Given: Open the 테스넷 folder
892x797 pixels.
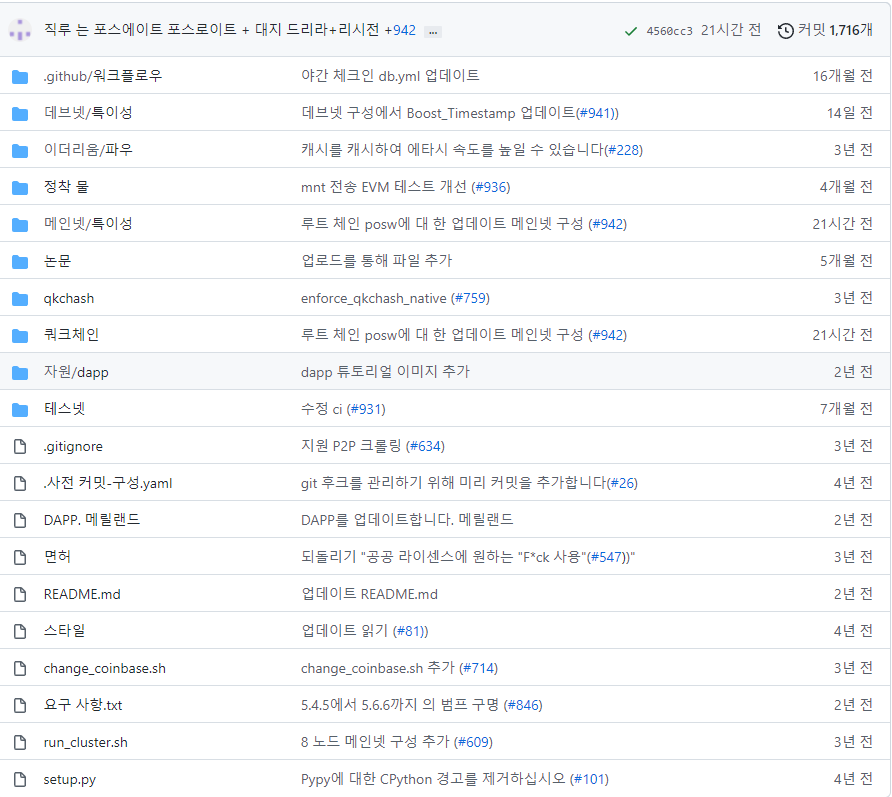Looking at the screenshot, I should [64, 408].
